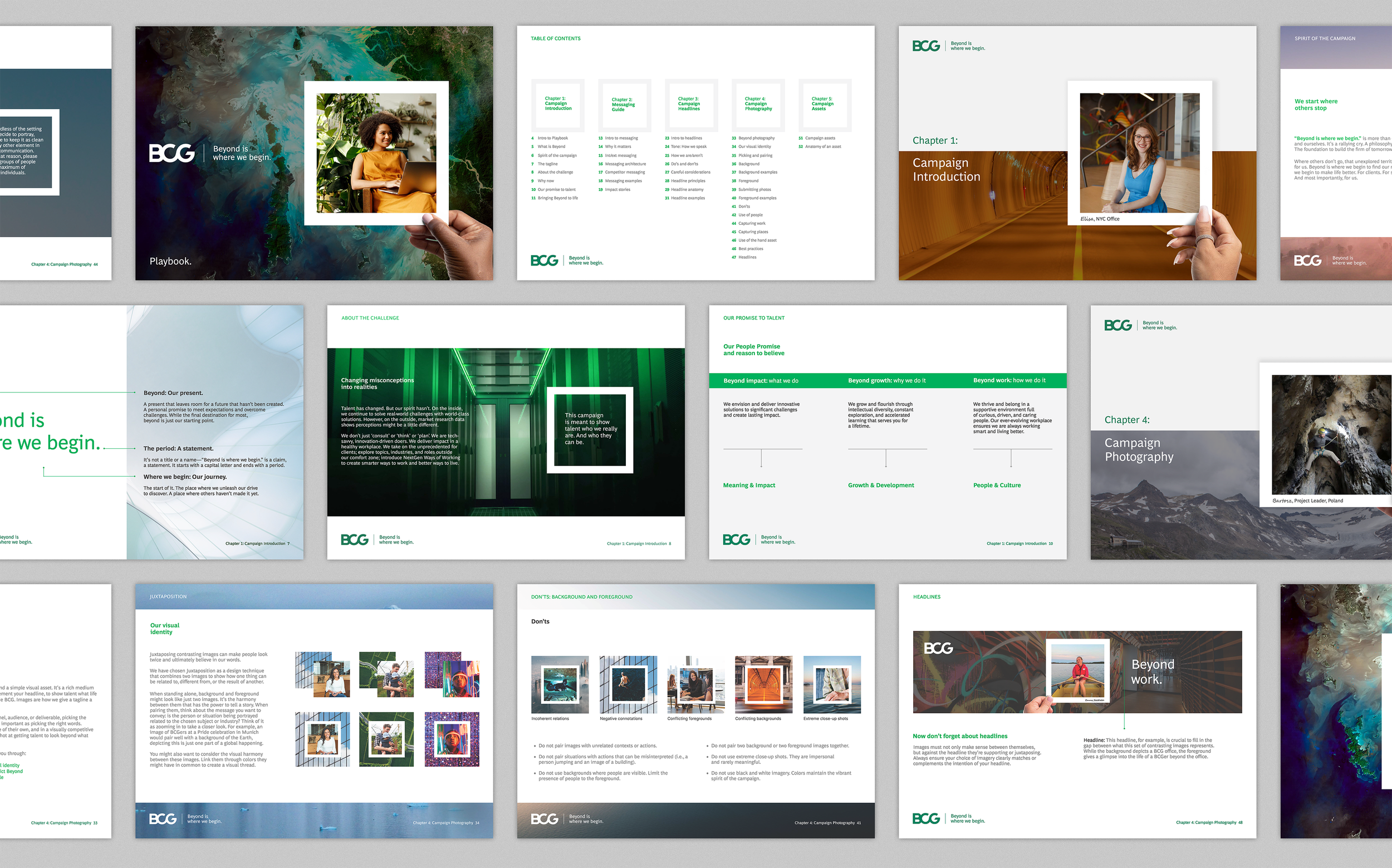Click Elisa's NYC Office portrait photo
This screenshot has height=868, width=1392.
(x=1139, y=153)
